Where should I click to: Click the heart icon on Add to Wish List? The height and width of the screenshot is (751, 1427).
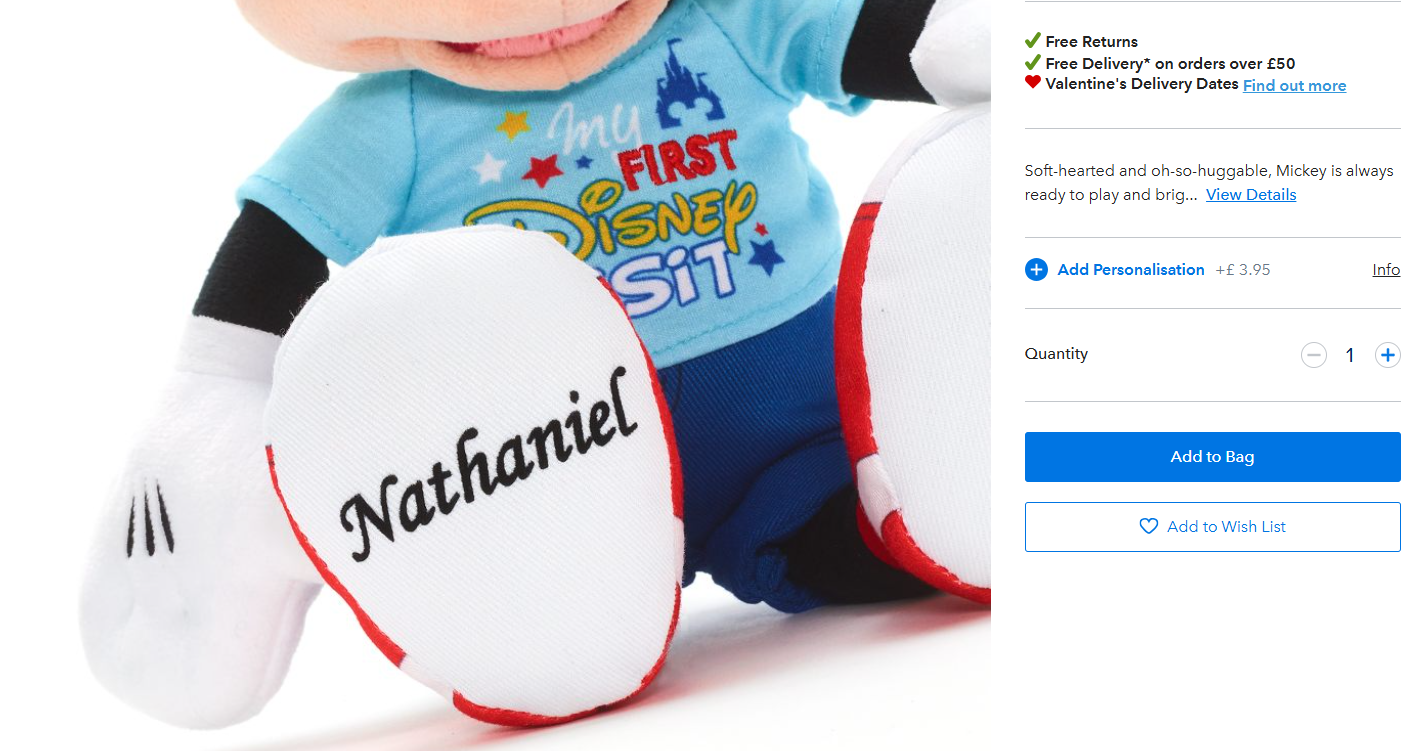pos(1149,526)
